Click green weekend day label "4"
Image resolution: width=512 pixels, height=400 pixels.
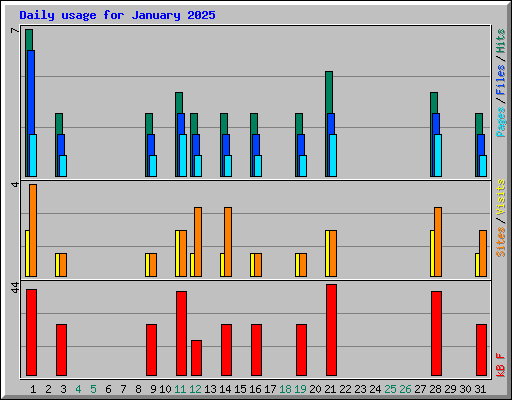pyautogui.click(x=78, y=389)
